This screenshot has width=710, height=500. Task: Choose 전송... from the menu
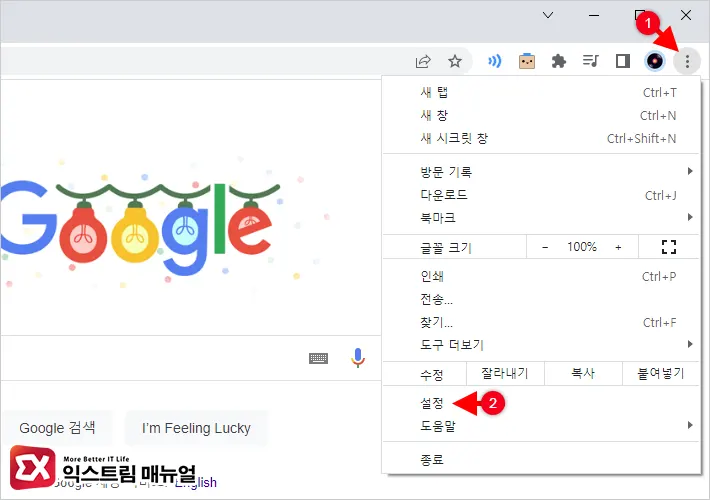pyautogui.click(x=541, y=299)
